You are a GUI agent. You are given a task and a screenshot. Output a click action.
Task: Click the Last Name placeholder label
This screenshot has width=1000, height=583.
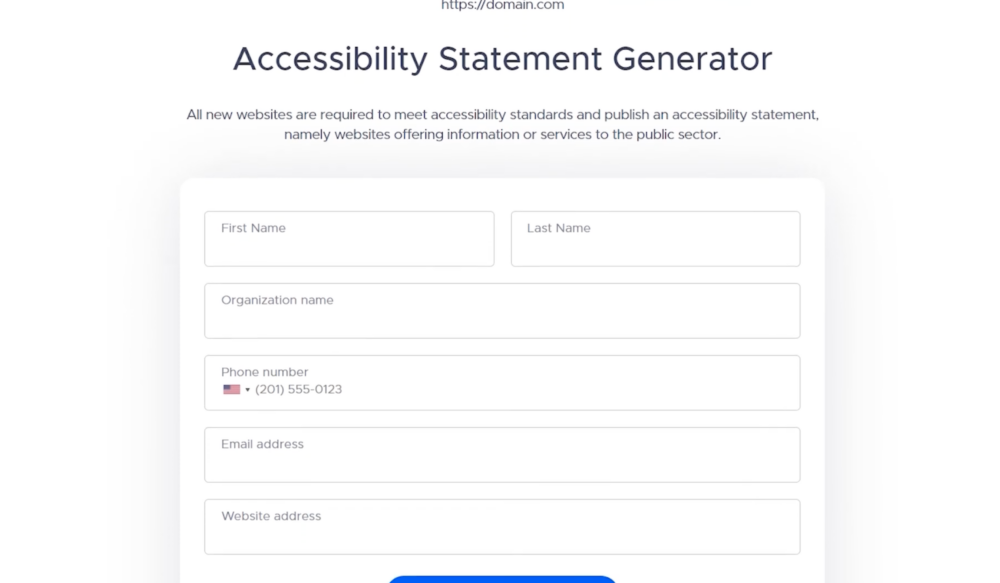click(x=558, y=227)
